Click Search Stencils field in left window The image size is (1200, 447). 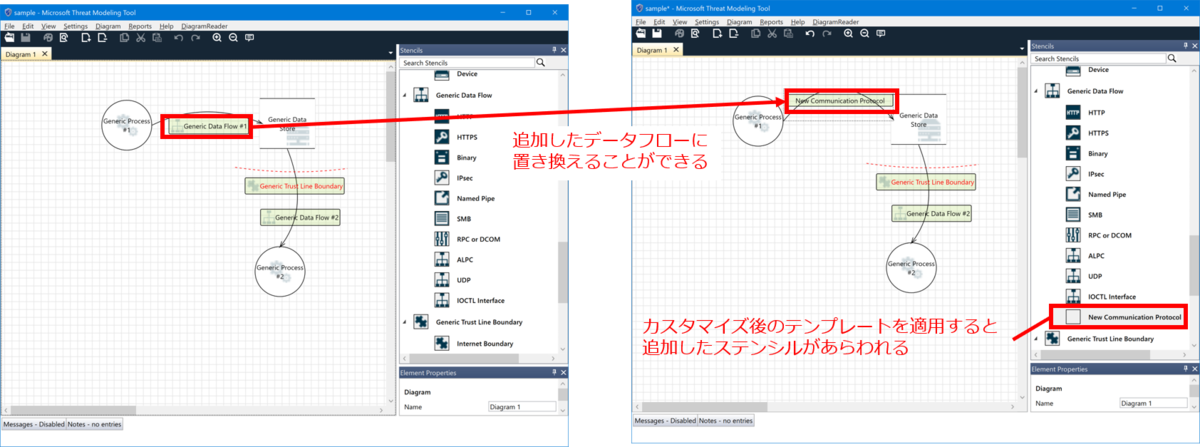467,62
